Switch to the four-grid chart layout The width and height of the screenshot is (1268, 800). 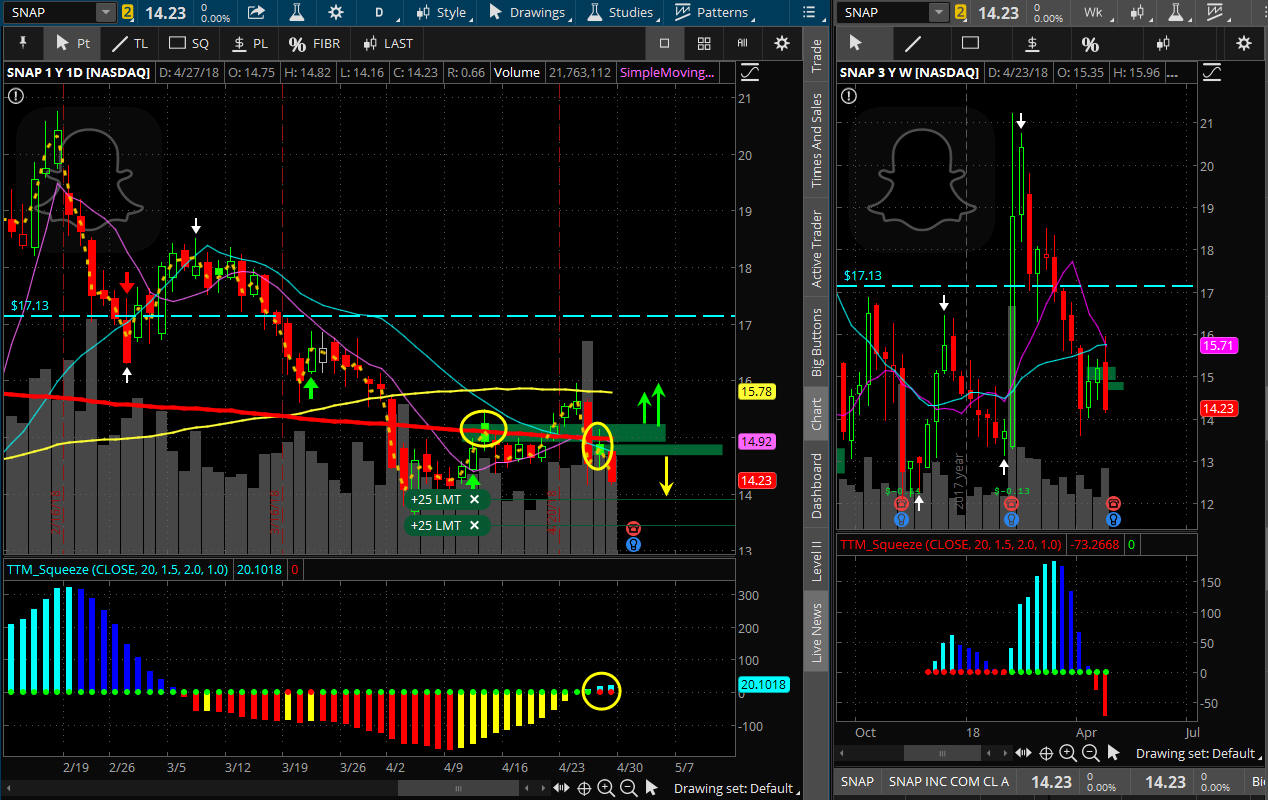click(x=704, y=44)
